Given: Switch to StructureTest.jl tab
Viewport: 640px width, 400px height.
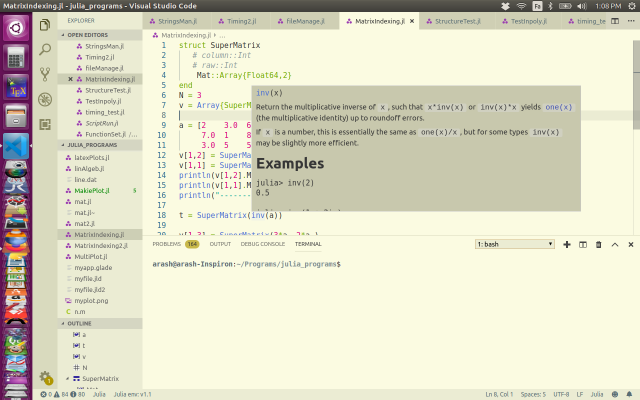Looking at the screenshot, I should point(457,21).
